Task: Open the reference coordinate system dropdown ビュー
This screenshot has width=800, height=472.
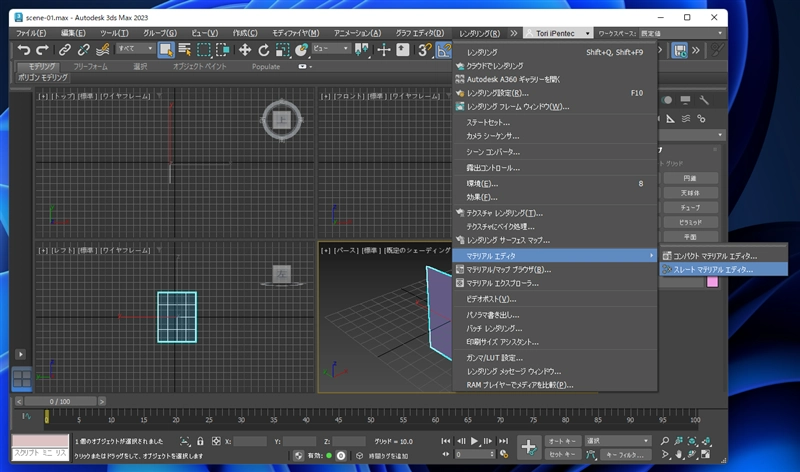Action: point(331,48)
